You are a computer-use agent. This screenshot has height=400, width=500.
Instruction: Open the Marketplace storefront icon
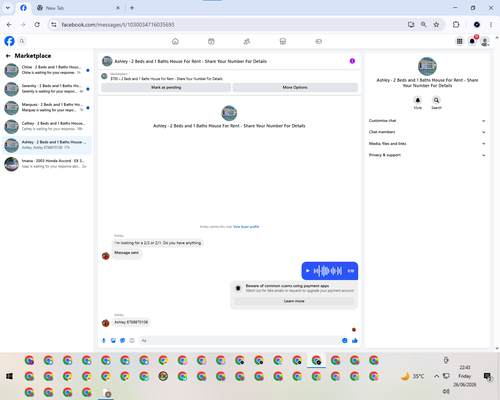tap(283, 41)
